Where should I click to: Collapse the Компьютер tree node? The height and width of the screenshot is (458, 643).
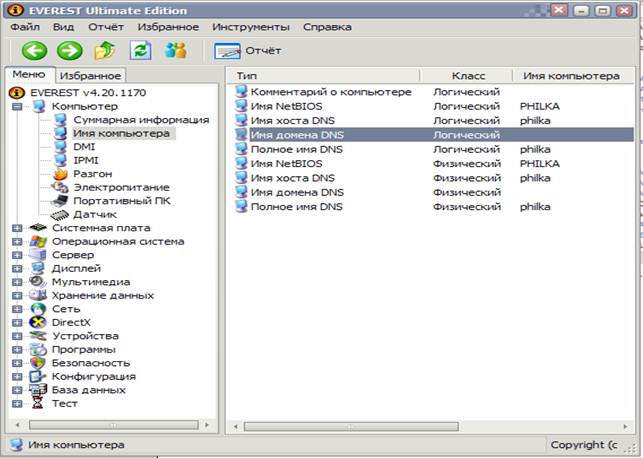click(x=17, y=107)
